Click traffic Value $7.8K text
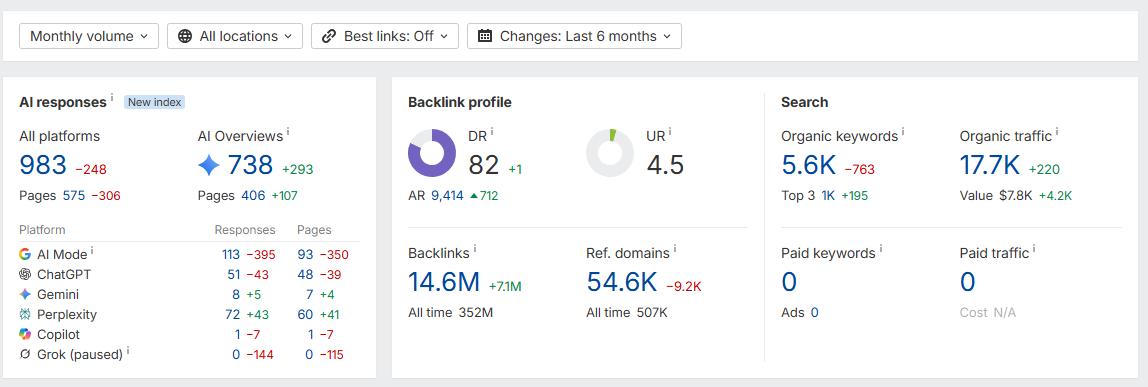This screenshot has height=387, width=1148. click(996, 196)
